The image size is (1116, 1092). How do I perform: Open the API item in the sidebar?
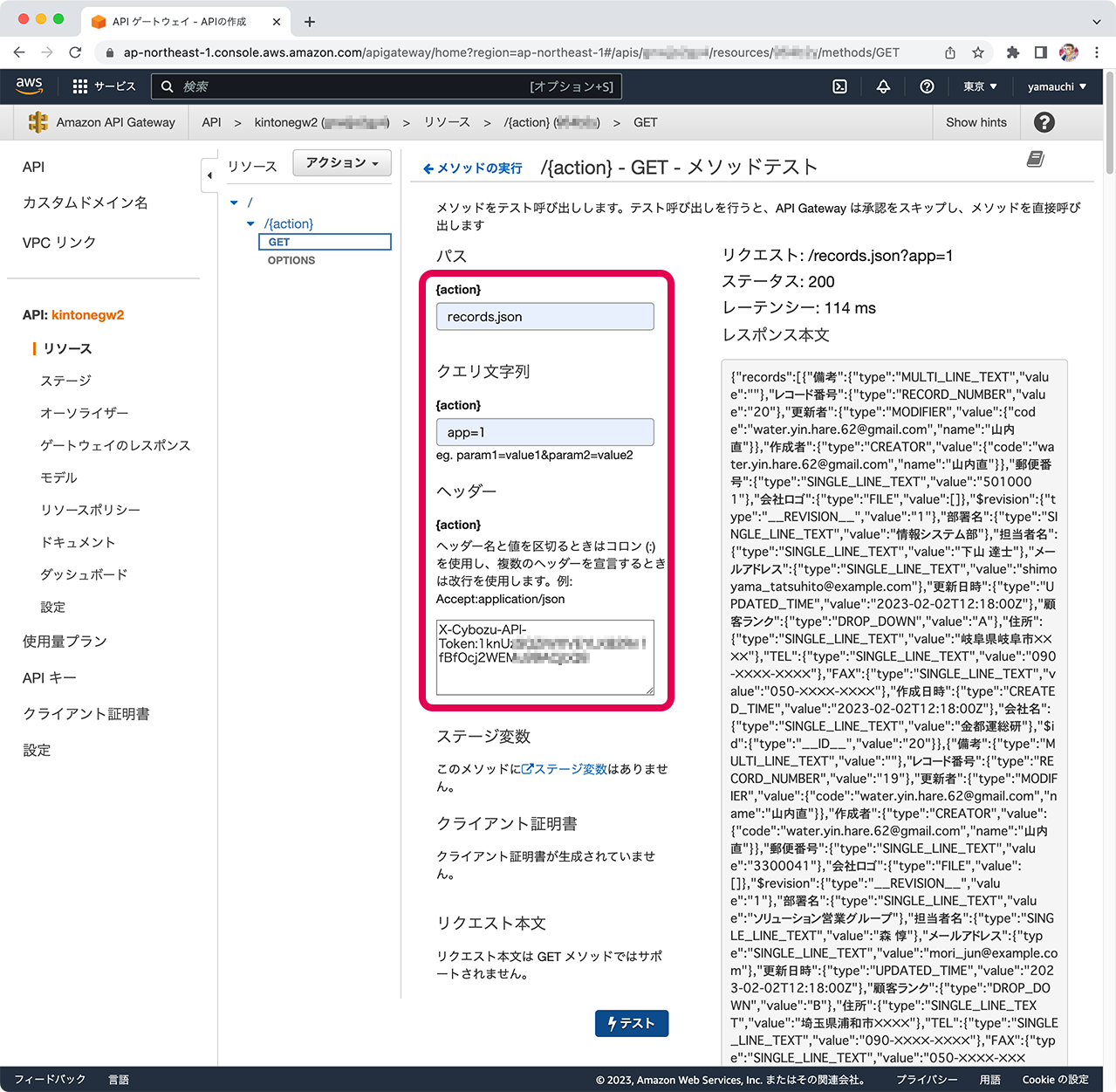click(x=33, y=167)
